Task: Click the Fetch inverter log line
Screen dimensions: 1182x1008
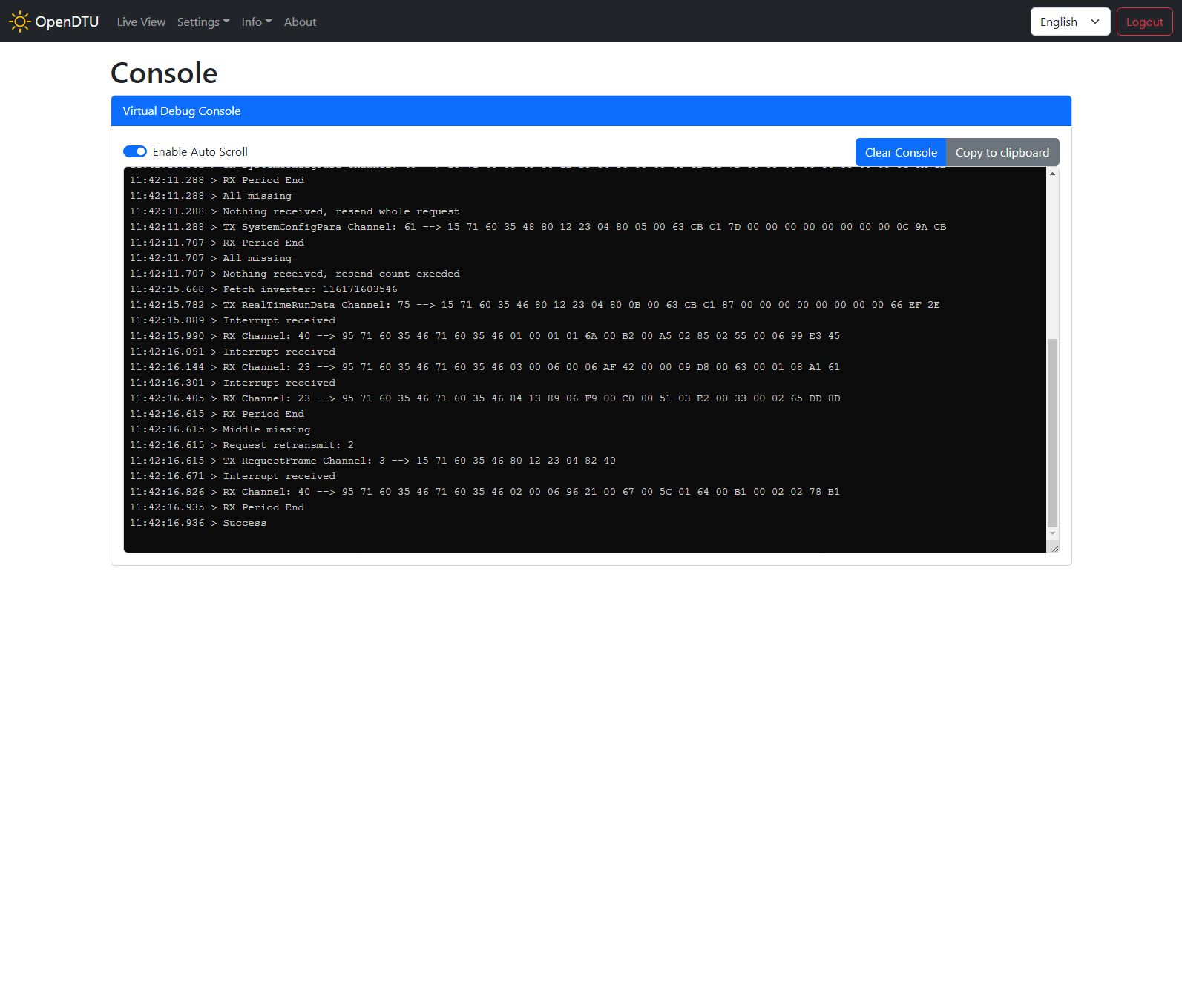Action: [309, 289]
